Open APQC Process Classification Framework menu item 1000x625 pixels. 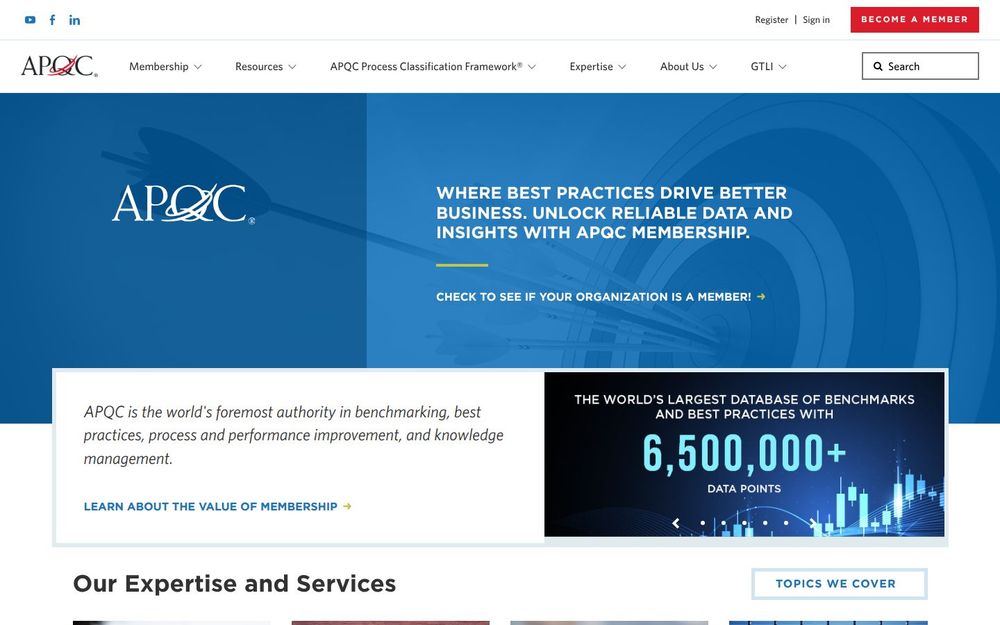click(x=426, y=66)
